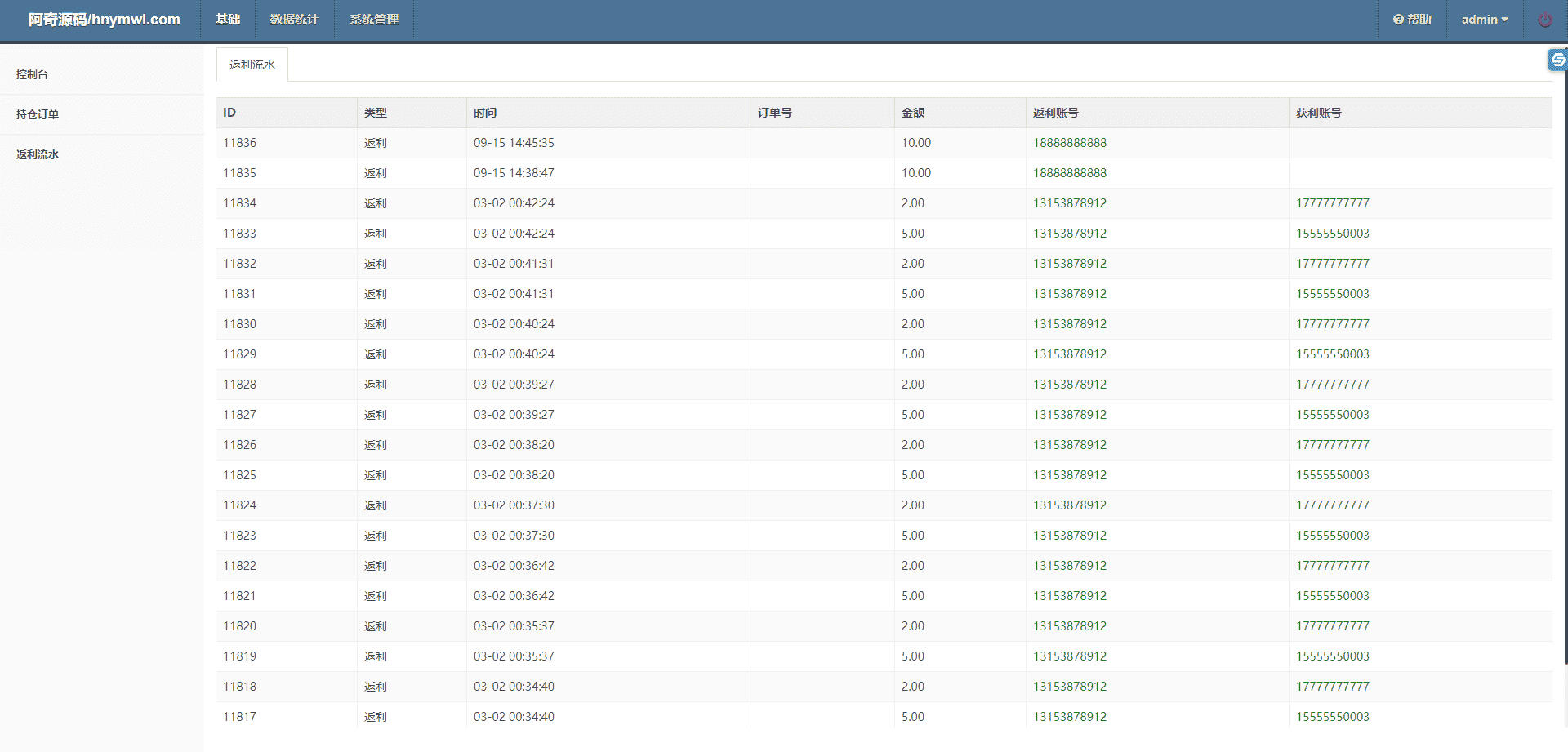Click the 时间 column header
Image resolution: width=1568 pixels, height=752 pixels.
(485, 113)
